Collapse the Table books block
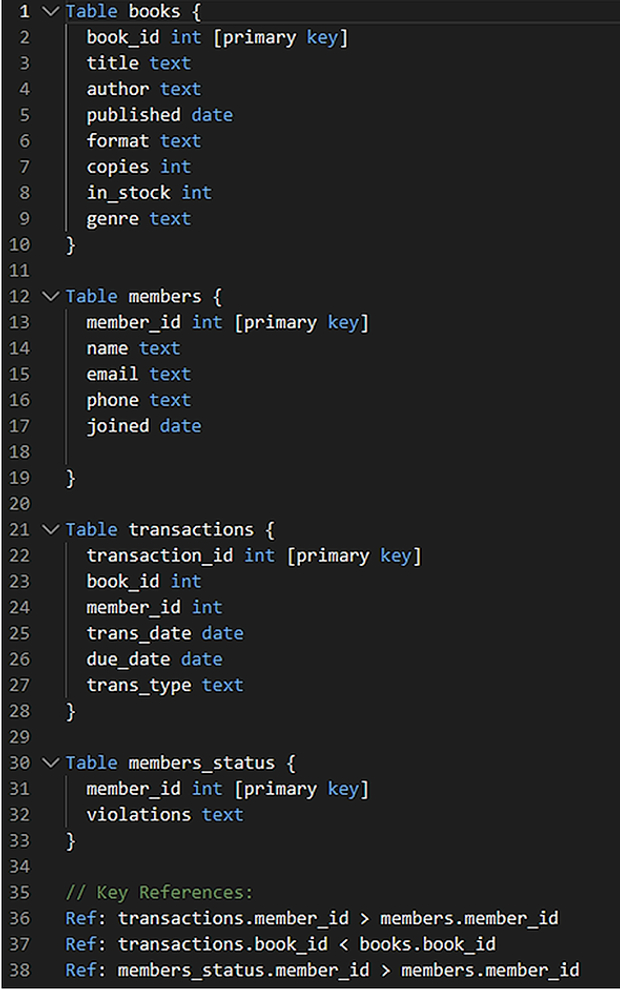The image size is (620, 989). click(x=51, y=12)
